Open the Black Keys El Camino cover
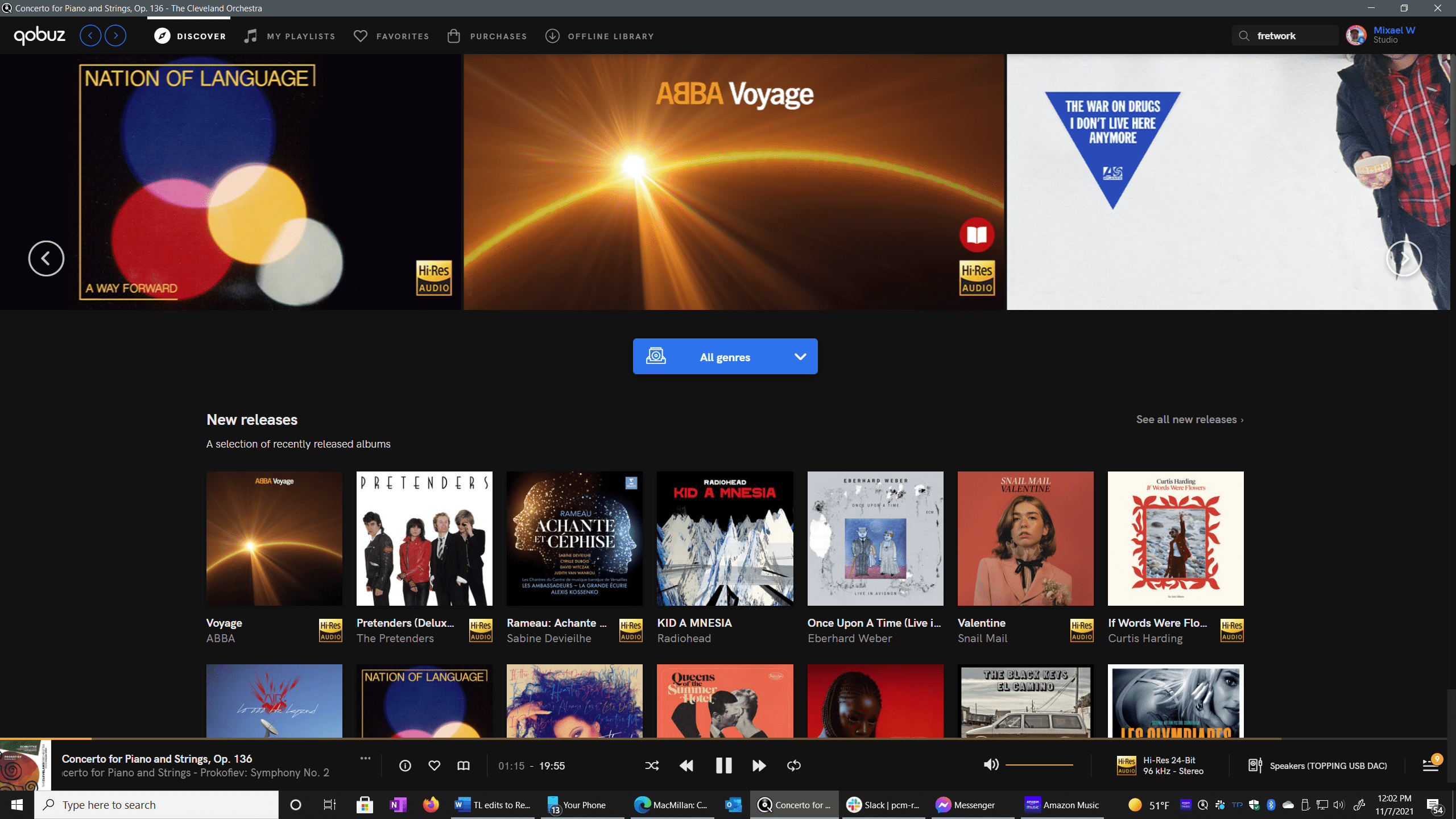This screenshot has height=819, width=1456. (x=1025, y=701)
